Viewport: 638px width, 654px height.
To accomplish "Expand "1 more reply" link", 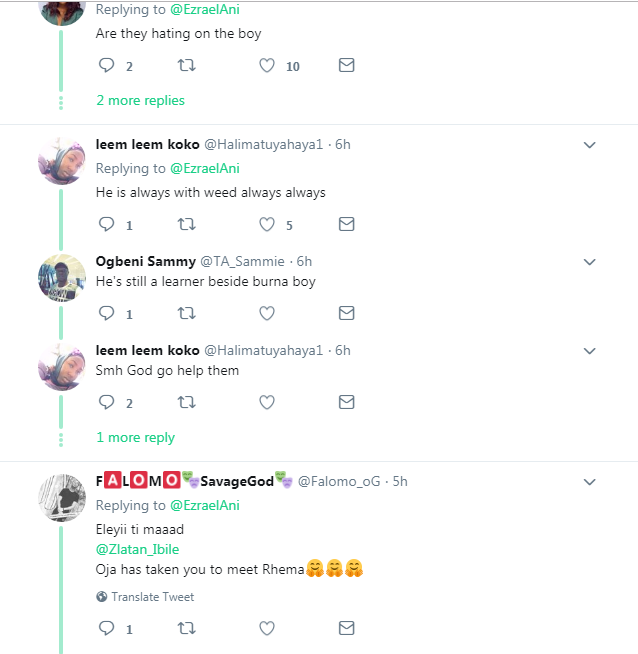I will 135,437.
